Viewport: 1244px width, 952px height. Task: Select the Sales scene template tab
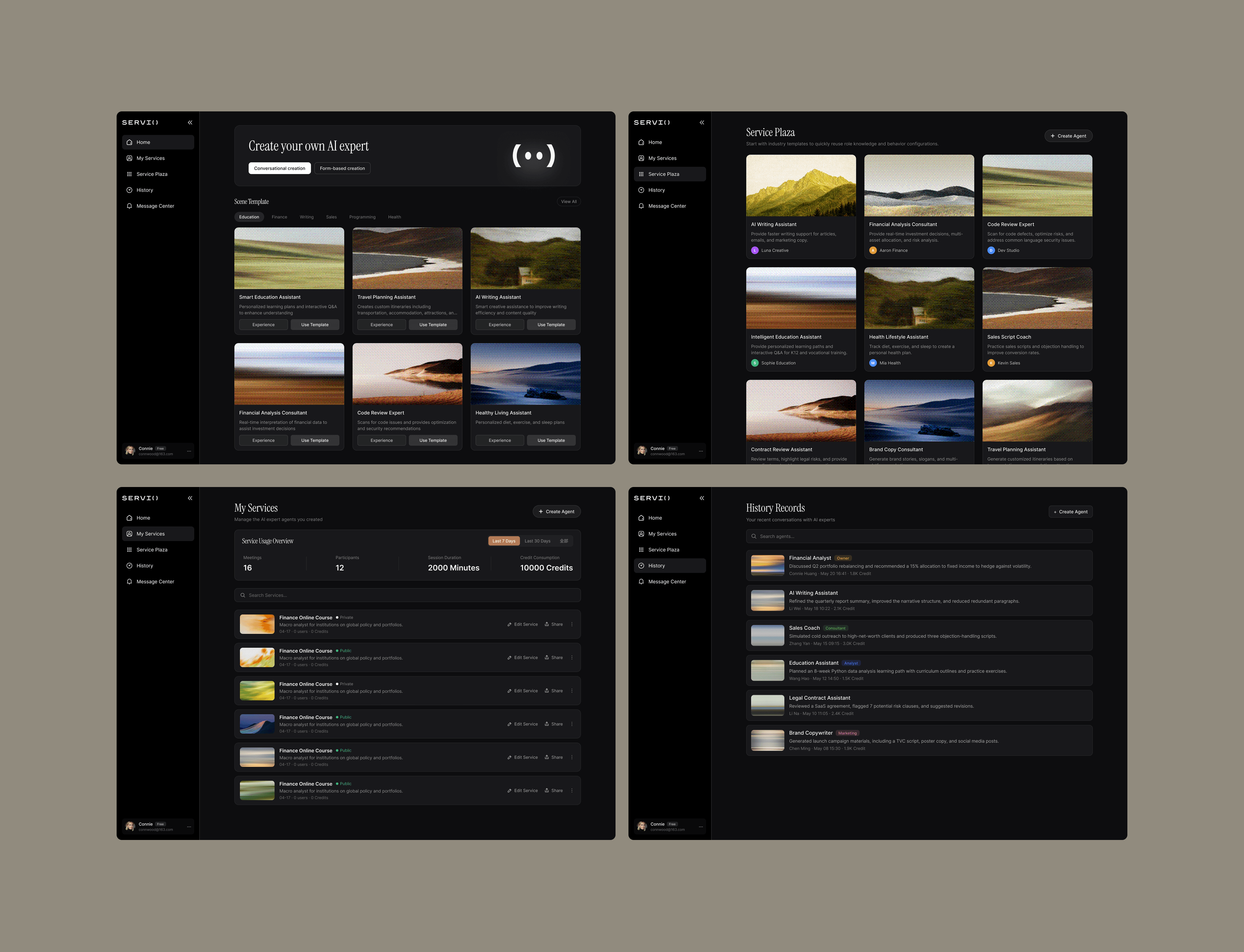pos(332,217)
